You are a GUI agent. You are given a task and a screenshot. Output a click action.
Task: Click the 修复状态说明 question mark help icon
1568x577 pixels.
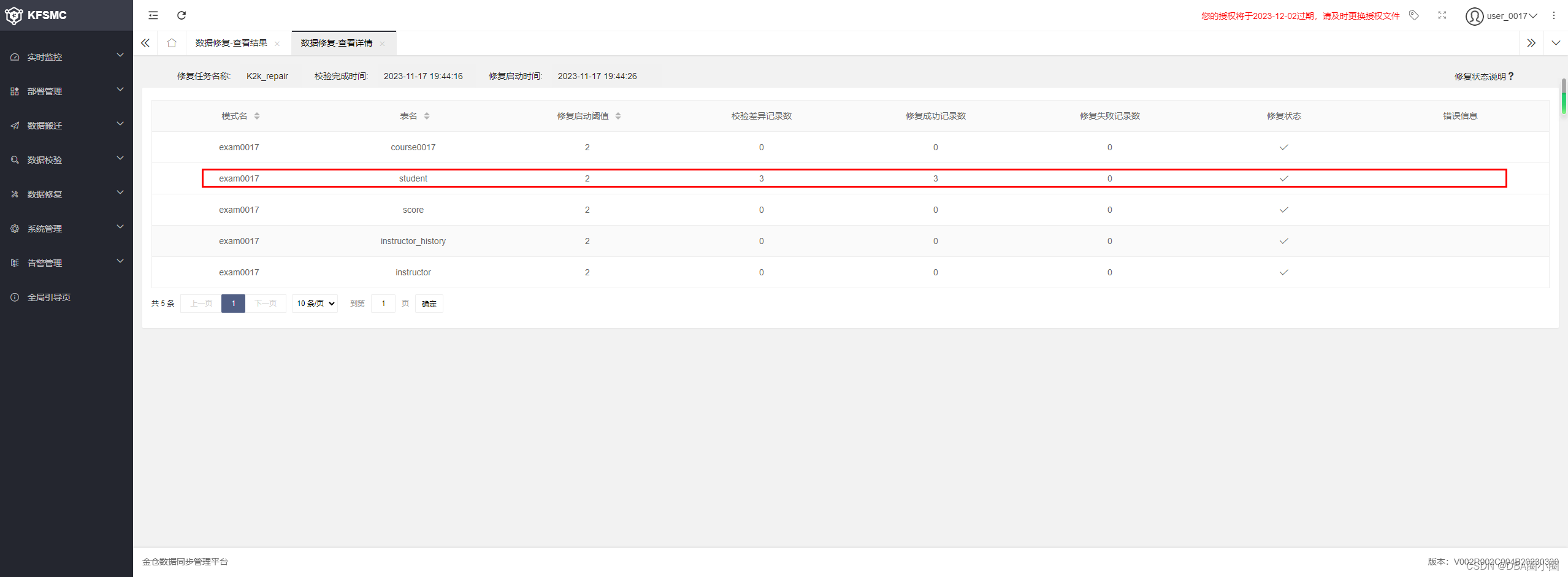(1511, 77)
